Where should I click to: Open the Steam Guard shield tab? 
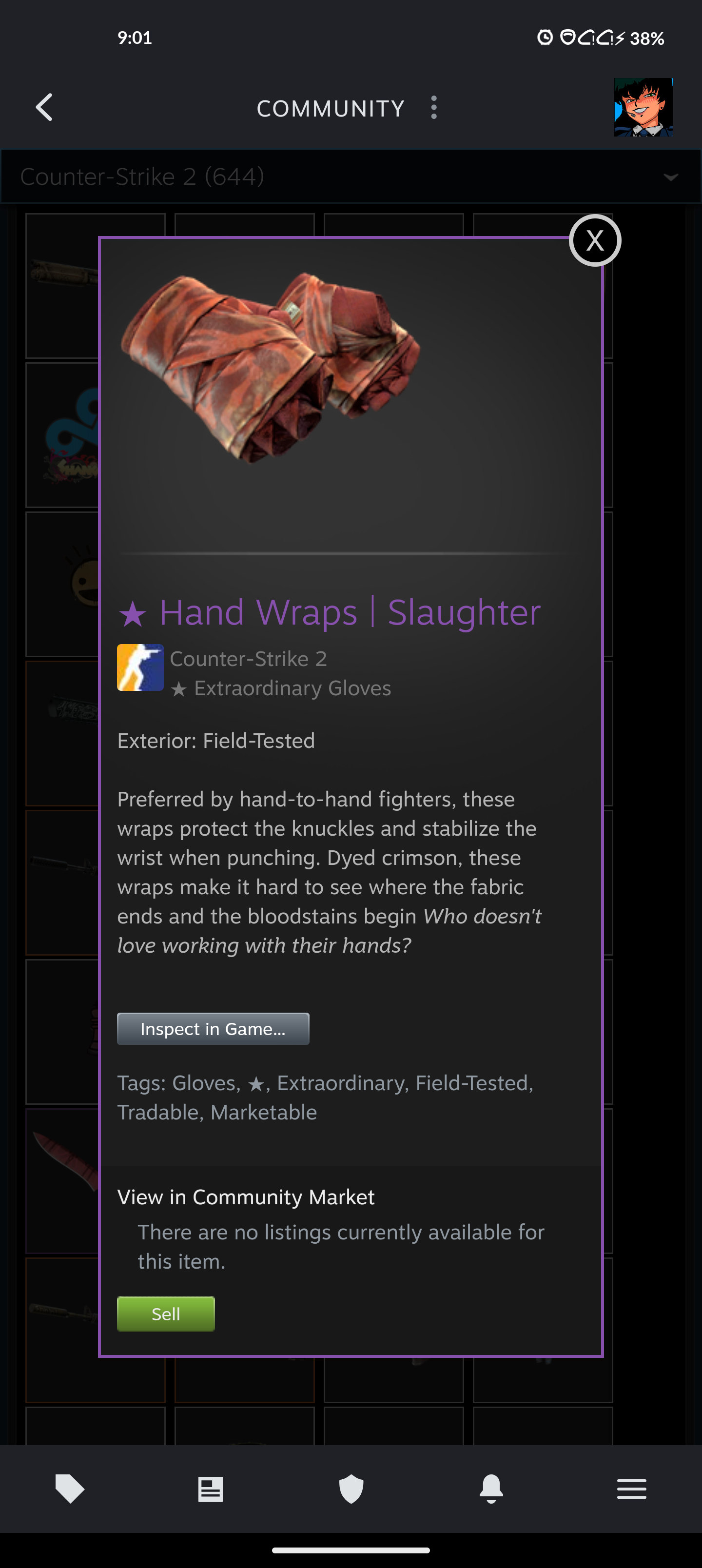tap(351, 1489)
